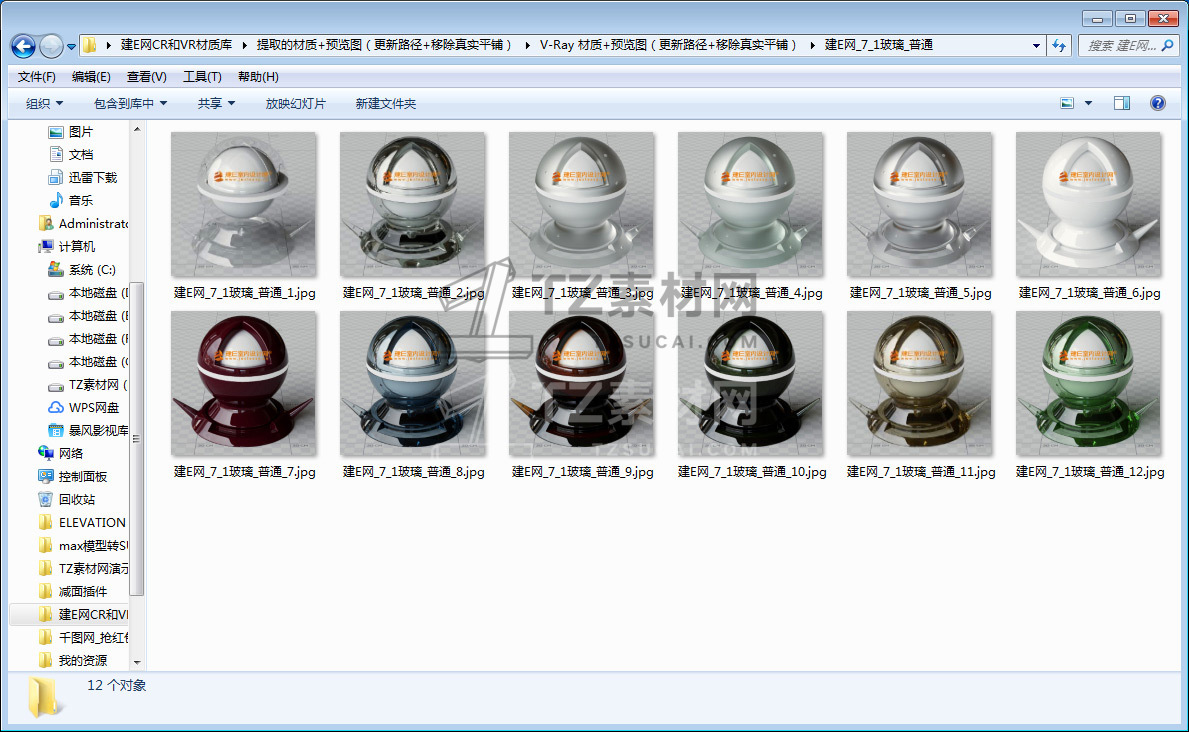
Task: Select thumbnail 建E网_7_1玻璃_普通_3.jpg
Action: pyautogui.click(x=582, y=205)
